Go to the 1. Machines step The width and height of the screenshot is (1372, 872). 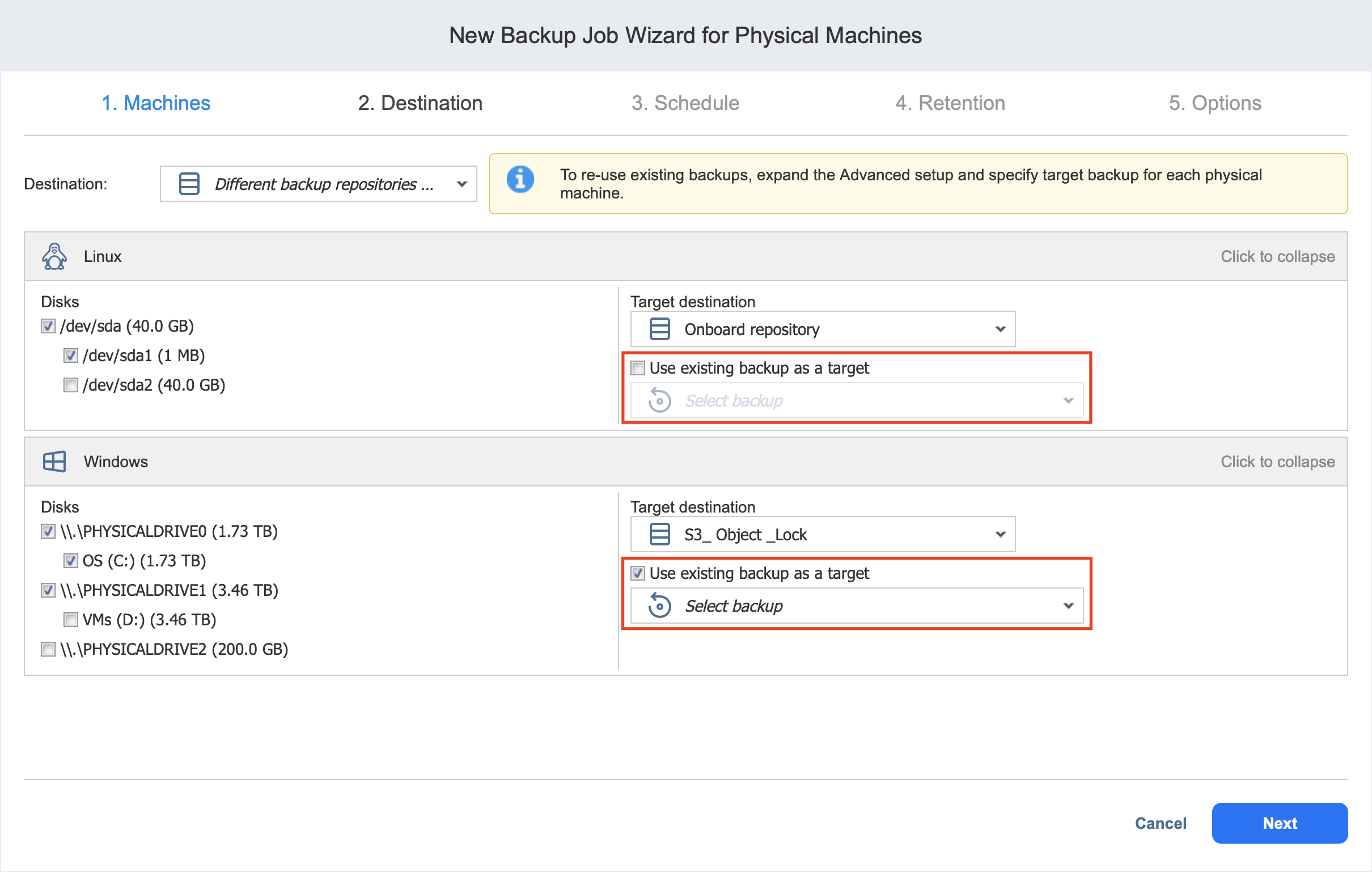point(155,103)
